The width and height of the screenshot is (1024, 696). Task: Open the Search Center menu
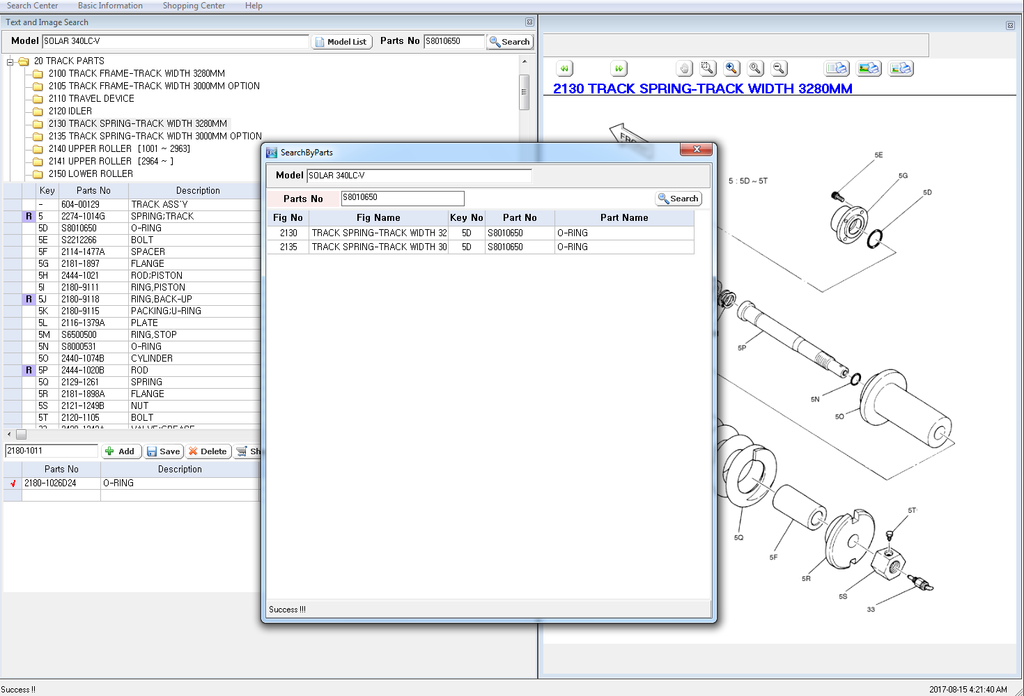tap(32, 5)
